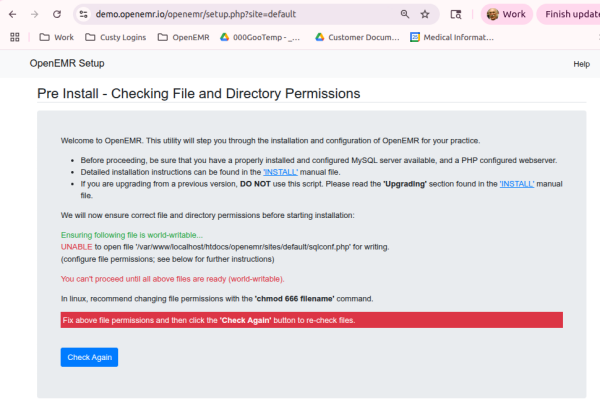Click the Work profile button
Screen dimensions: 600x410
[x=506, y=15]
